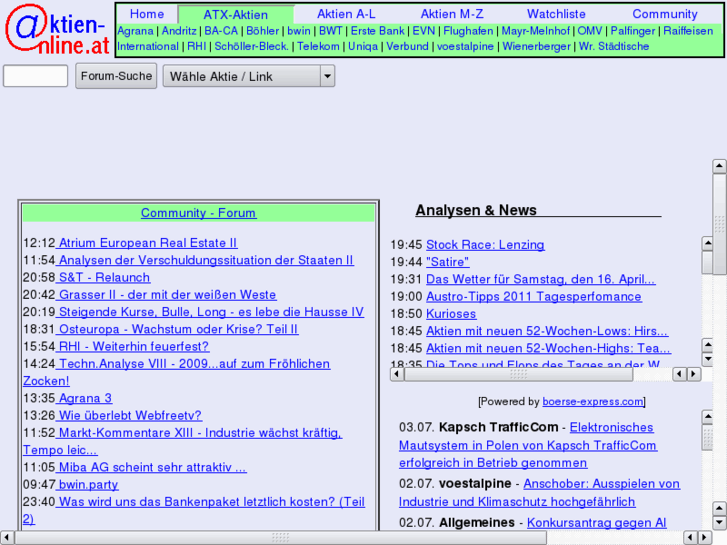Open thread Atrium European Real Estate II
This screenshot has height=545, width=727.
(147, 243)
